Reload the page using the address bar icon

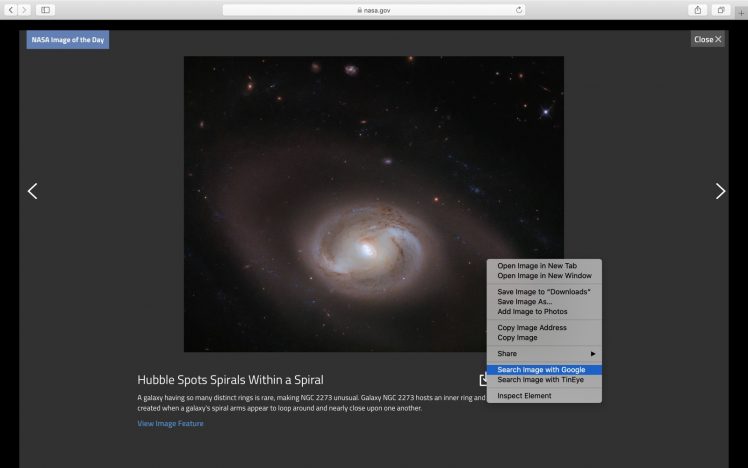tap(519, 9)
